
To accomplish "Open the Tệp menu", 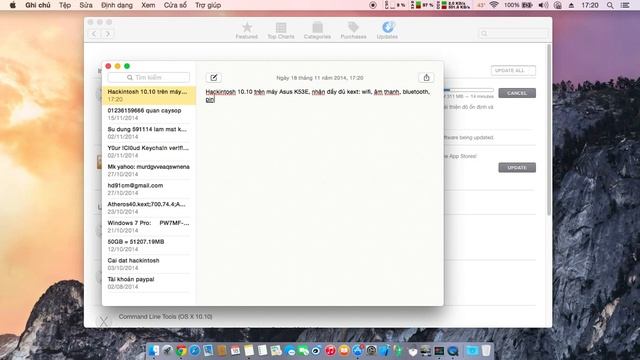I will 64,5.
